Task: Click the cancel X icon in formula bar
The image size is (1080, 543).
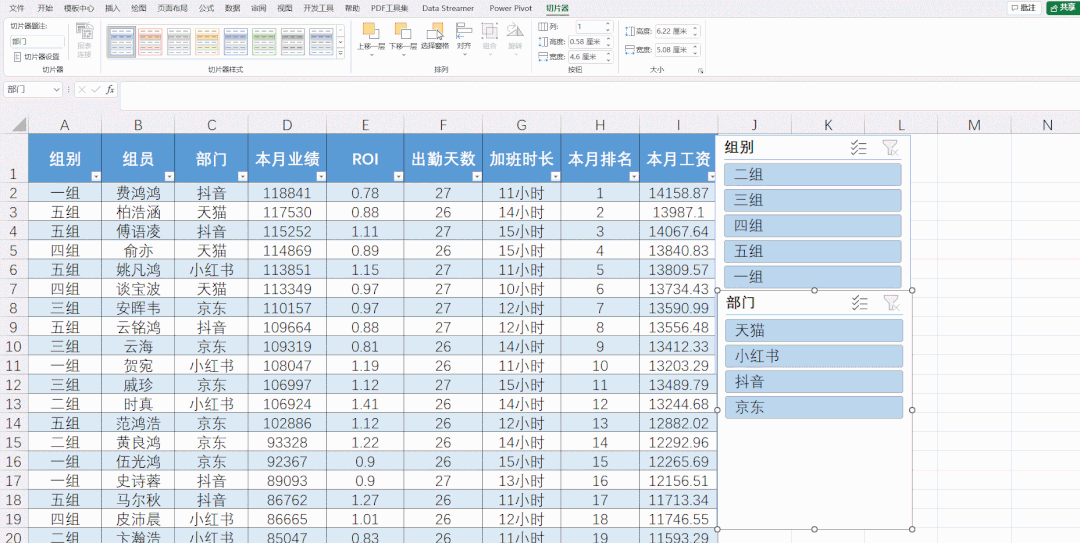Action: pyautogui.click(x=82, y=90)
